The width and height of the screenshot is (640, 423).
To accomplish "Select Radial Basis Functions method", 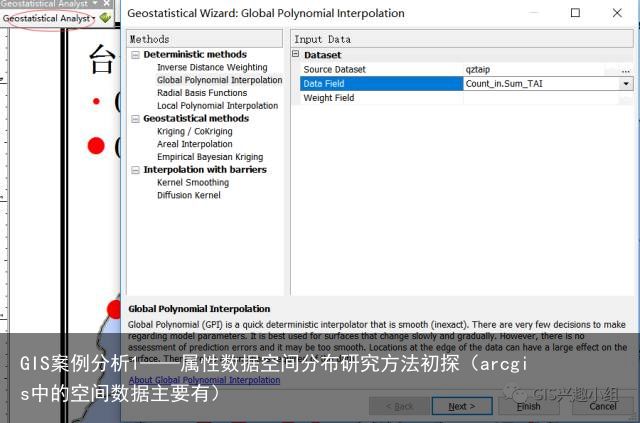I will [x=202, y=93].
